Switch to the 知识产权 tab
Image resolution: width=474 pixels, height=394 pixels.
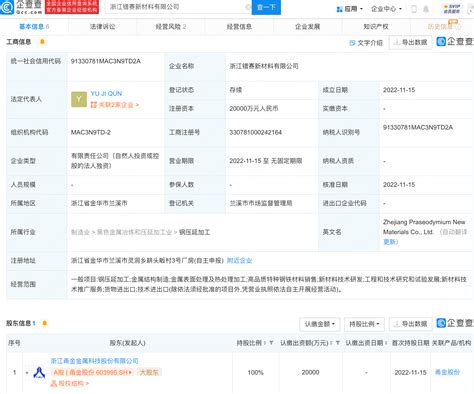(x=376, y=27)
